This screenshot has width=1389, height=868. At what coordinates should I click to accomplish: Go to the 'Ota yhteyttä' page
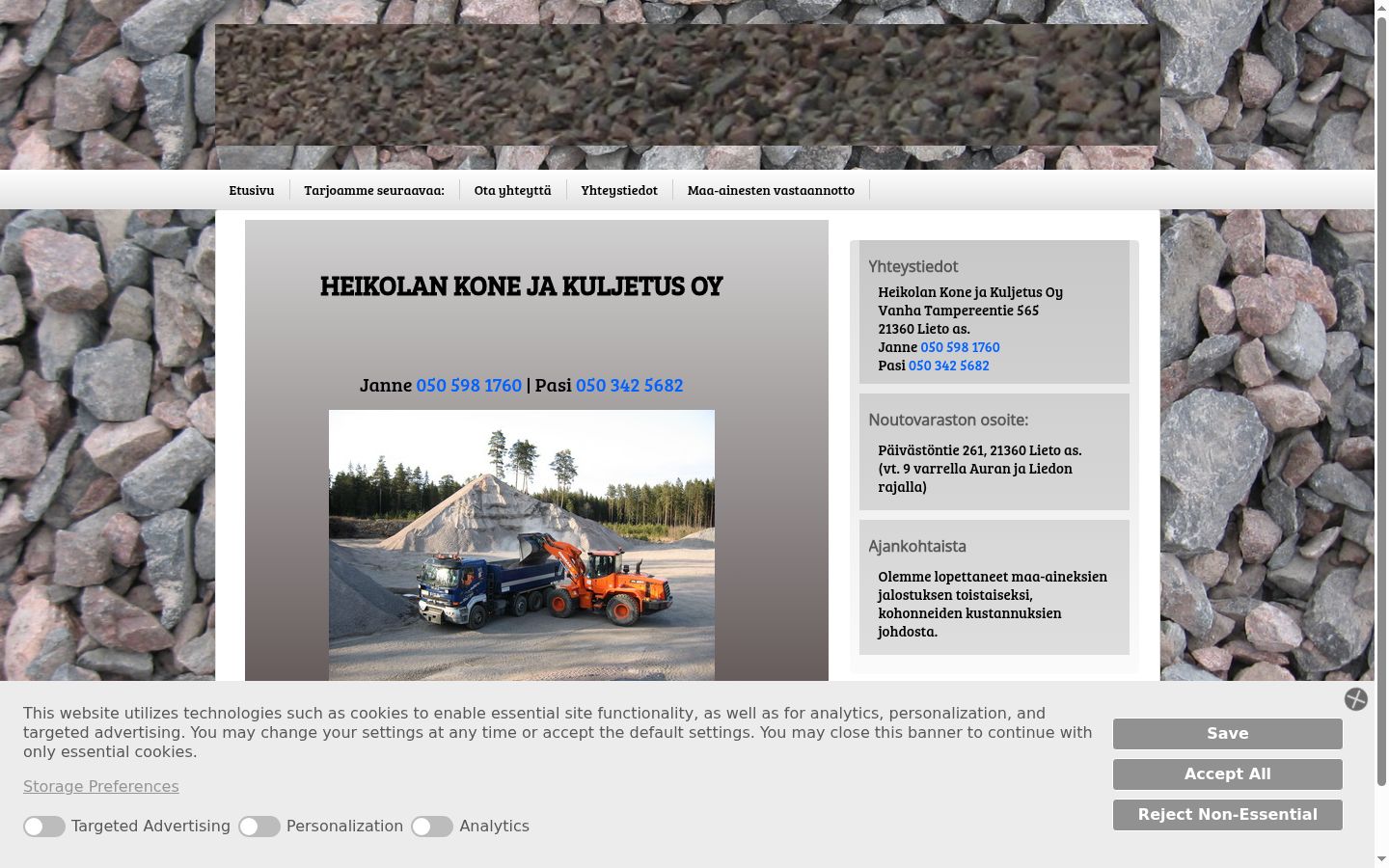point(513,190)
